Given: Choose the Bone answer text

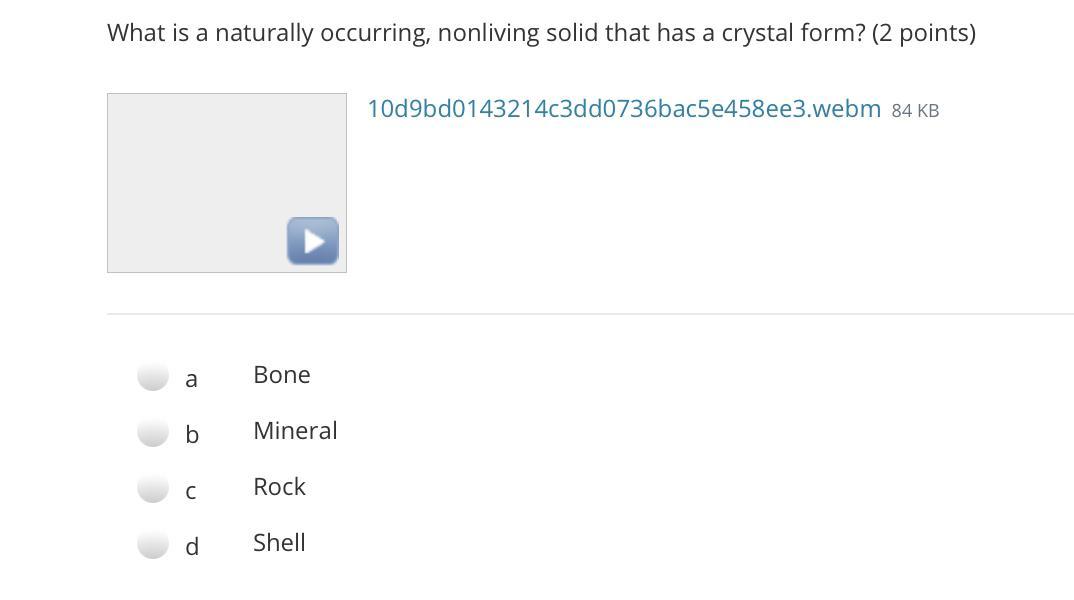Looking at the screenshot, I should 282,375.
